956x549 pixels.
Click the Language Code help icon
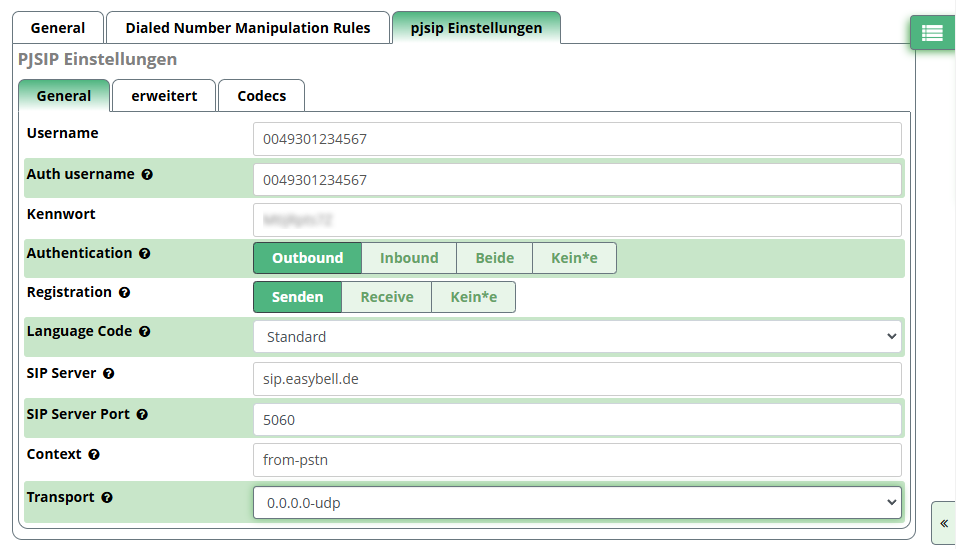coord(145,332)
